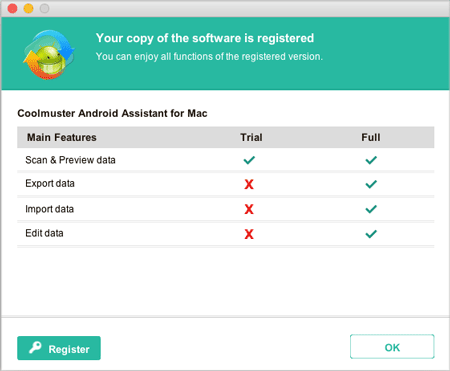The height and width of the screenshot is (371, 450).
Task: Click the Full checkmark in Export data row
Action: [x=371, y=184]
